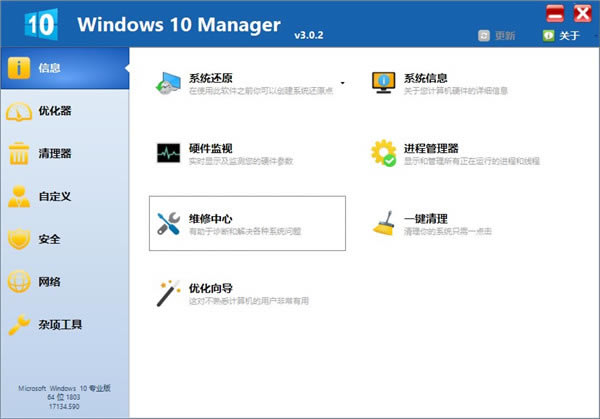Open 杂项工具 in the sidebar
Viewport: 600px width, 419px height.
(60, 325)
